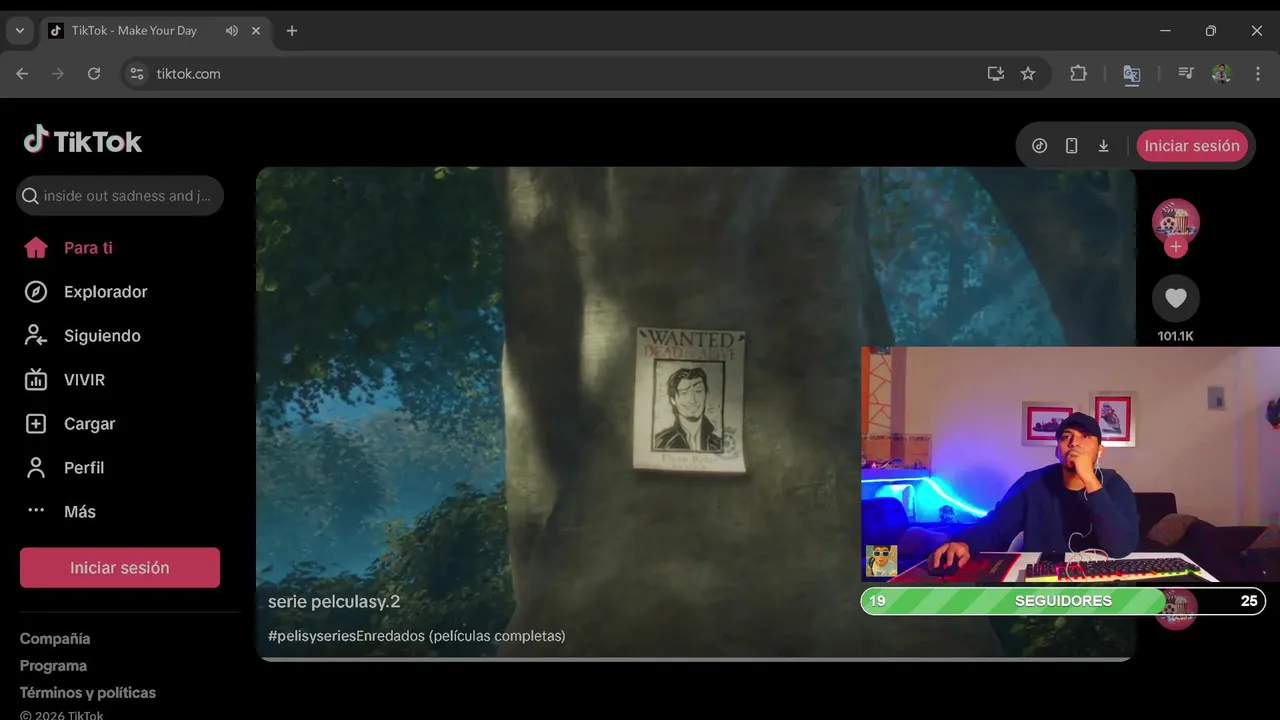
Task: Click the 101.1K like count
Action: pyautogui.click(x=1176, y=337)
